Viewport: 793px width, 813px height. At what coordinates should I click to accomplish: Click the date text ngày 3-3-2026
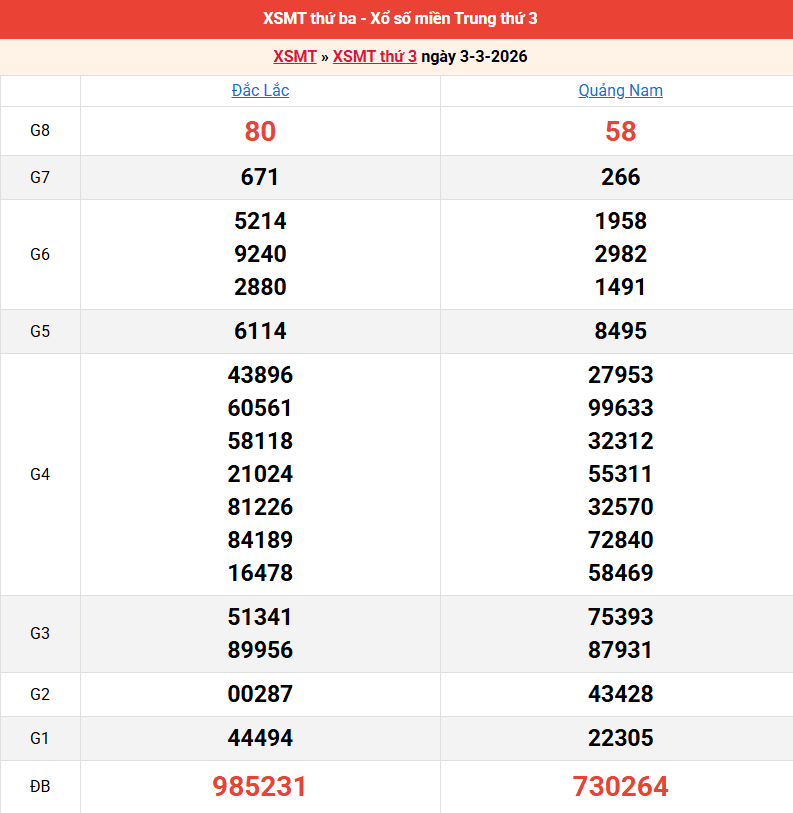tap(474, 57)
